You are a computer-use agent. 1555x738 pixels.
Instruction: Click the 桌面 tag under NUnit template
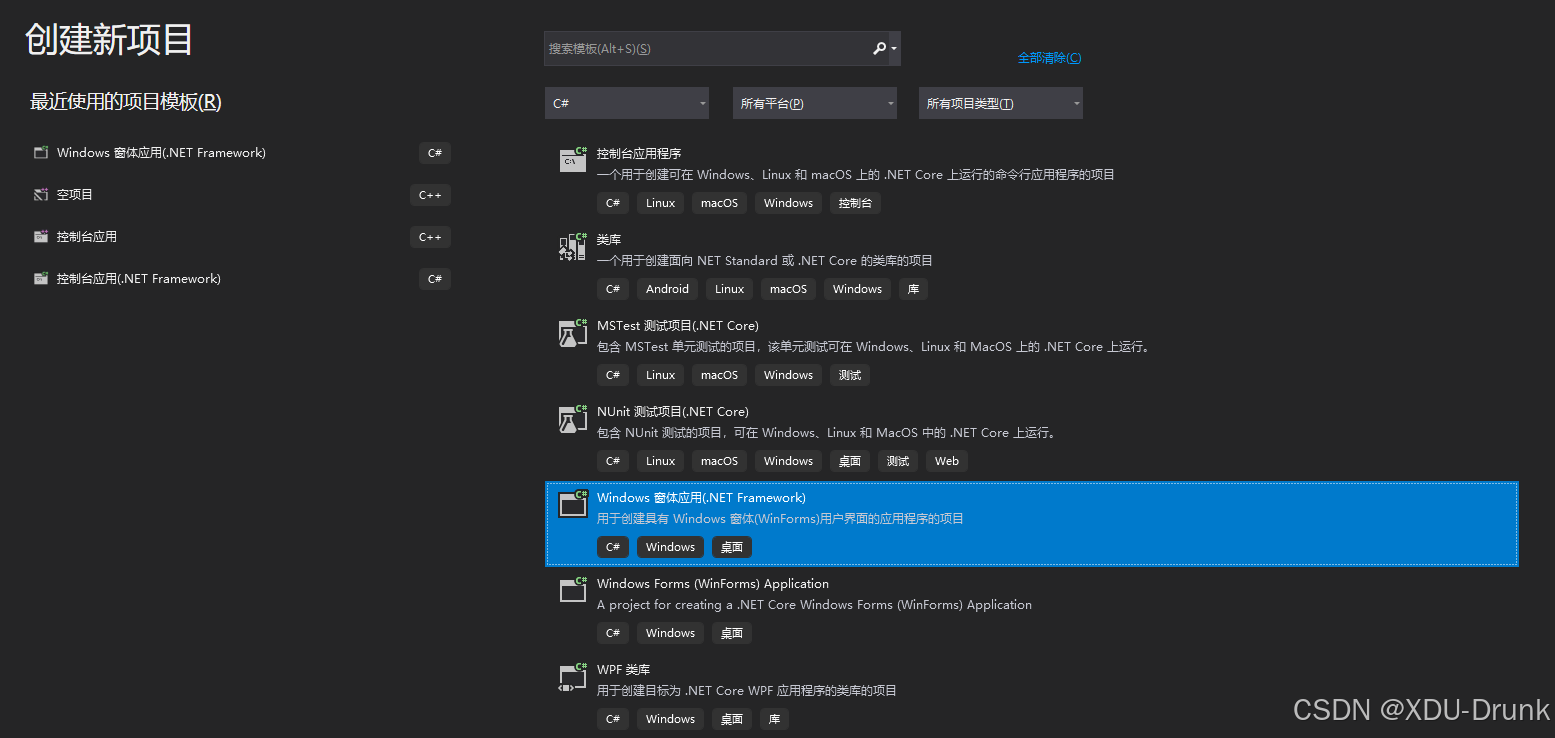click(x=850, y=461)
